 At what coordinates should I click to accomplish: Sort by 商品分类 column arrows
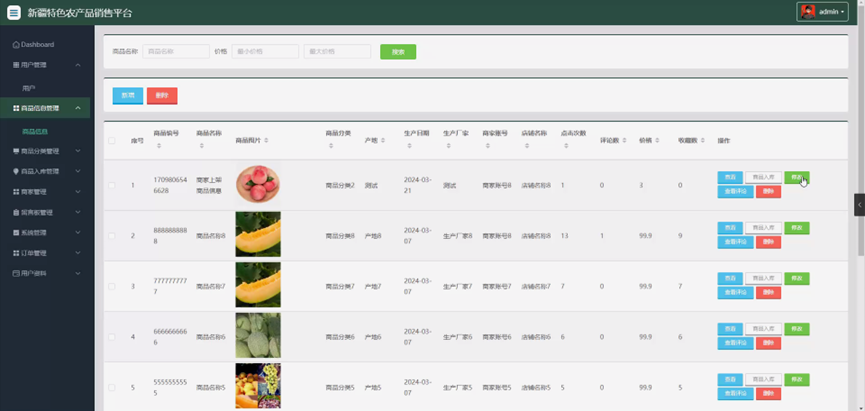[331, 146]
